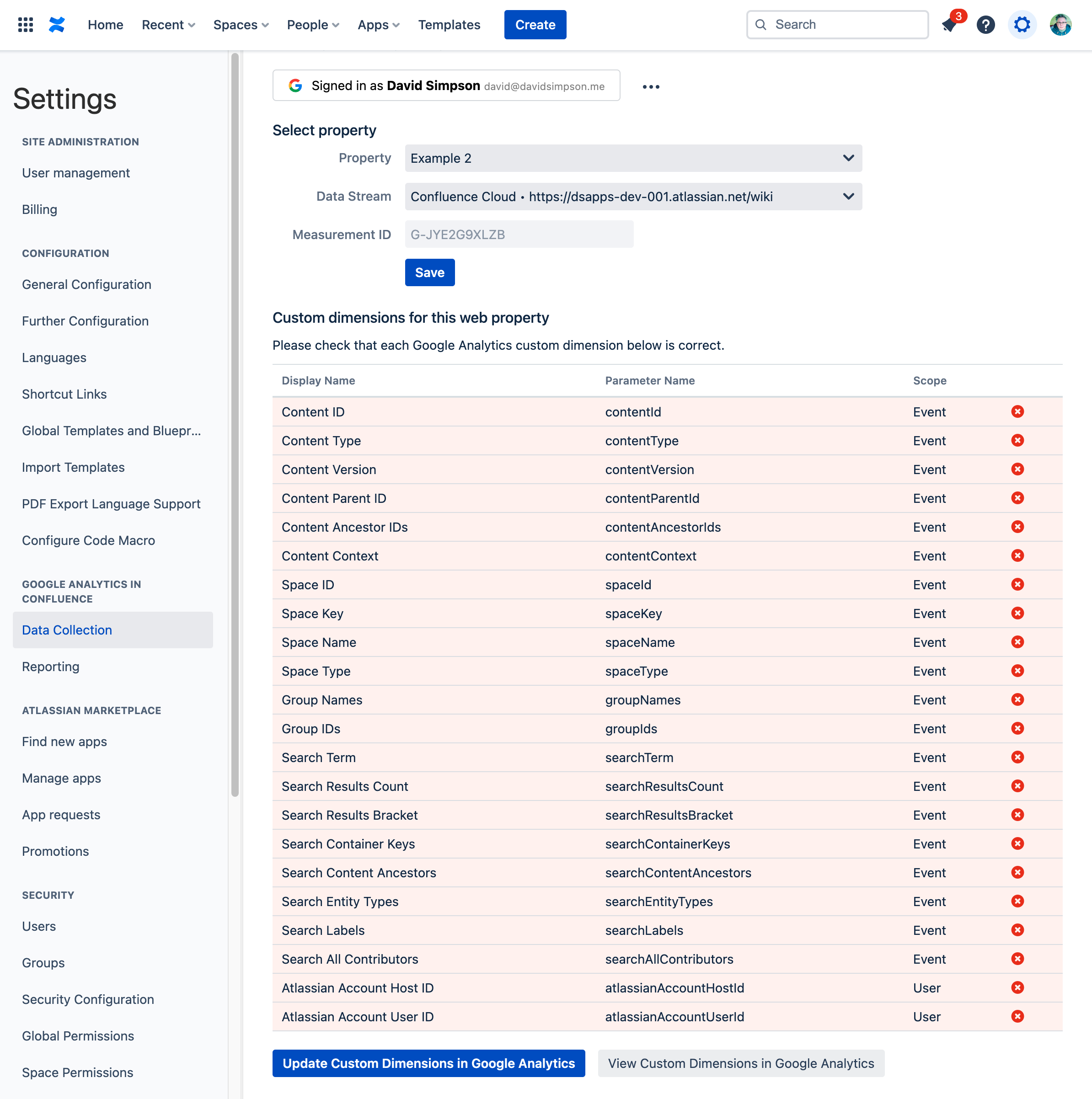This screenshot has height=1099, width=1092.
Task: Click the red X for Search Results Count
Action: tap(1017, 786)
